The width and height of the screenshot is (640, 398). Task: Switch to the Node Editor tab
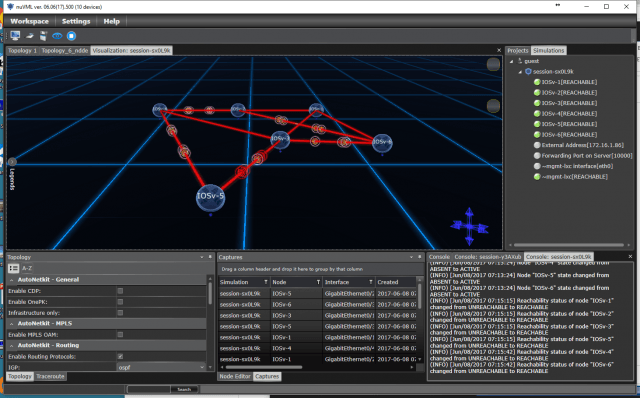pos(235,376)
